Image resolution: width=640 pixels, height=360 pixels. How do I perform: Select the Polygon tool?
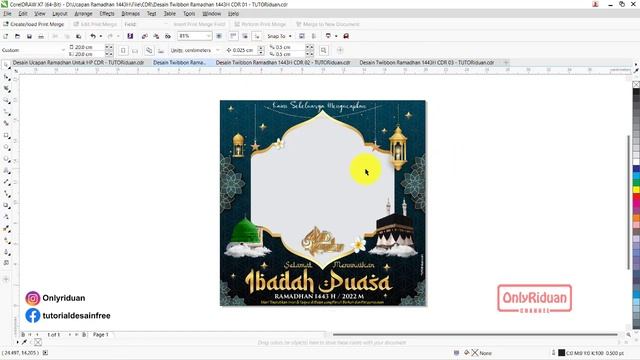point(6,158)
